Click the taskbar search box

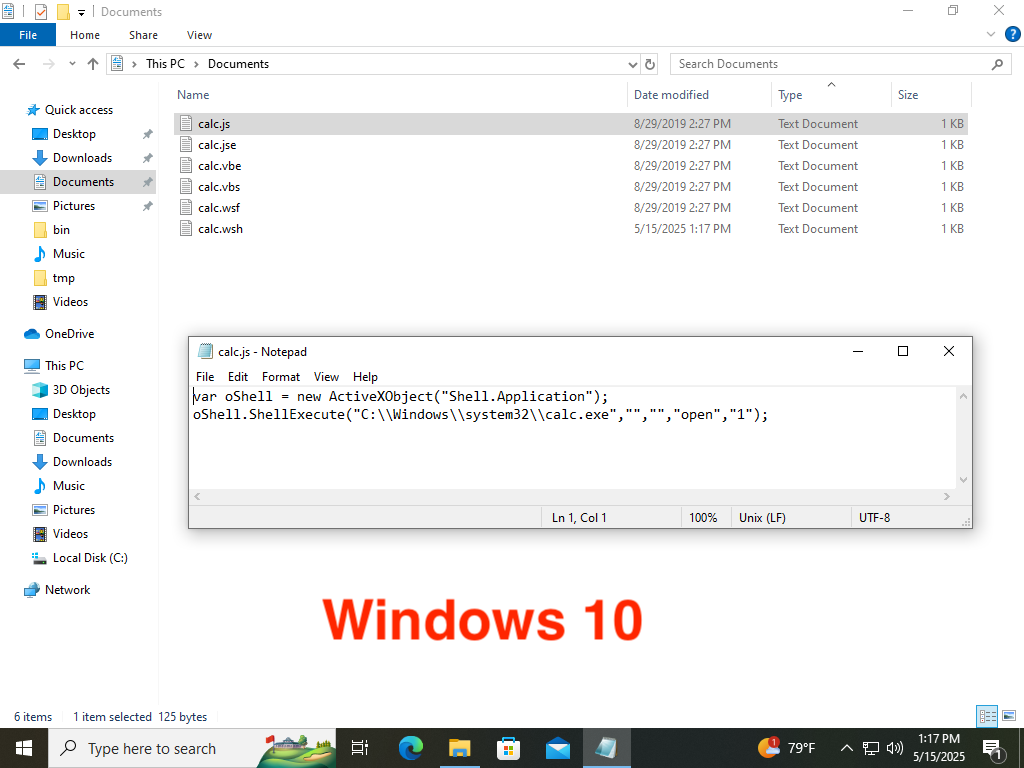click(192, 748)
